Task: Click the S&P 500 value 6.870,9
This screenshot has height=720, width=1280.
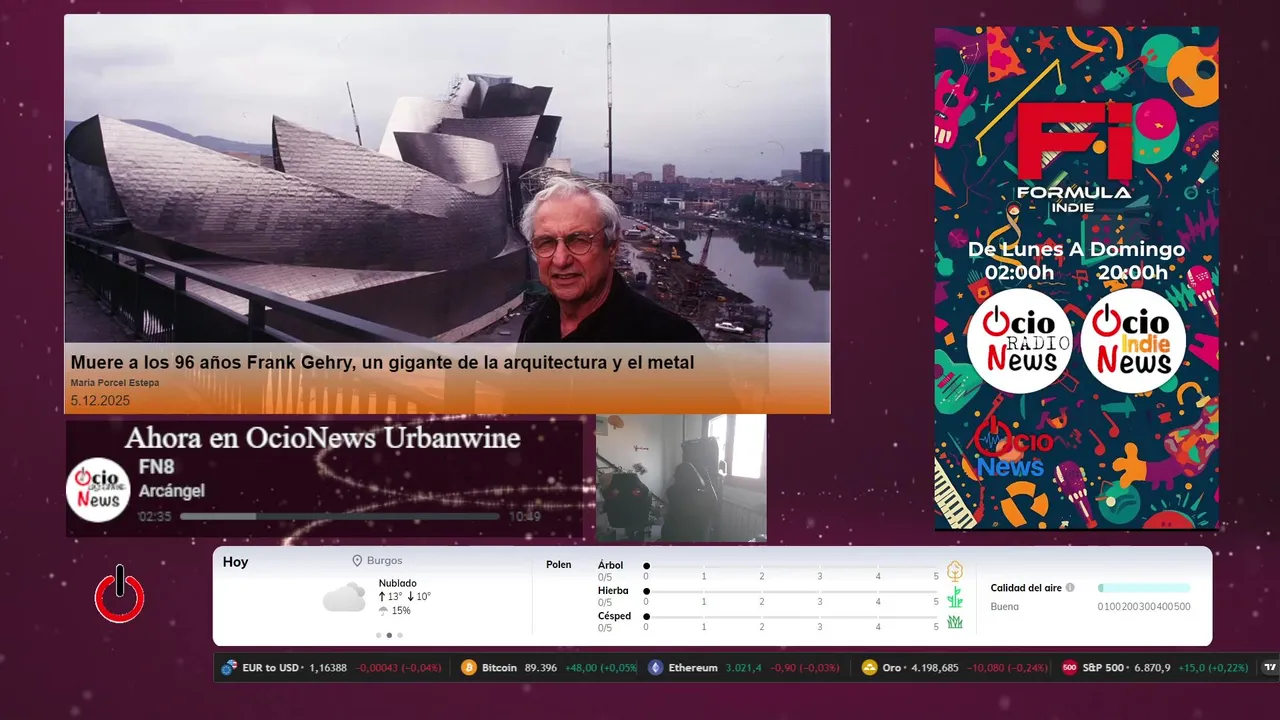Action: point(1151,667)
